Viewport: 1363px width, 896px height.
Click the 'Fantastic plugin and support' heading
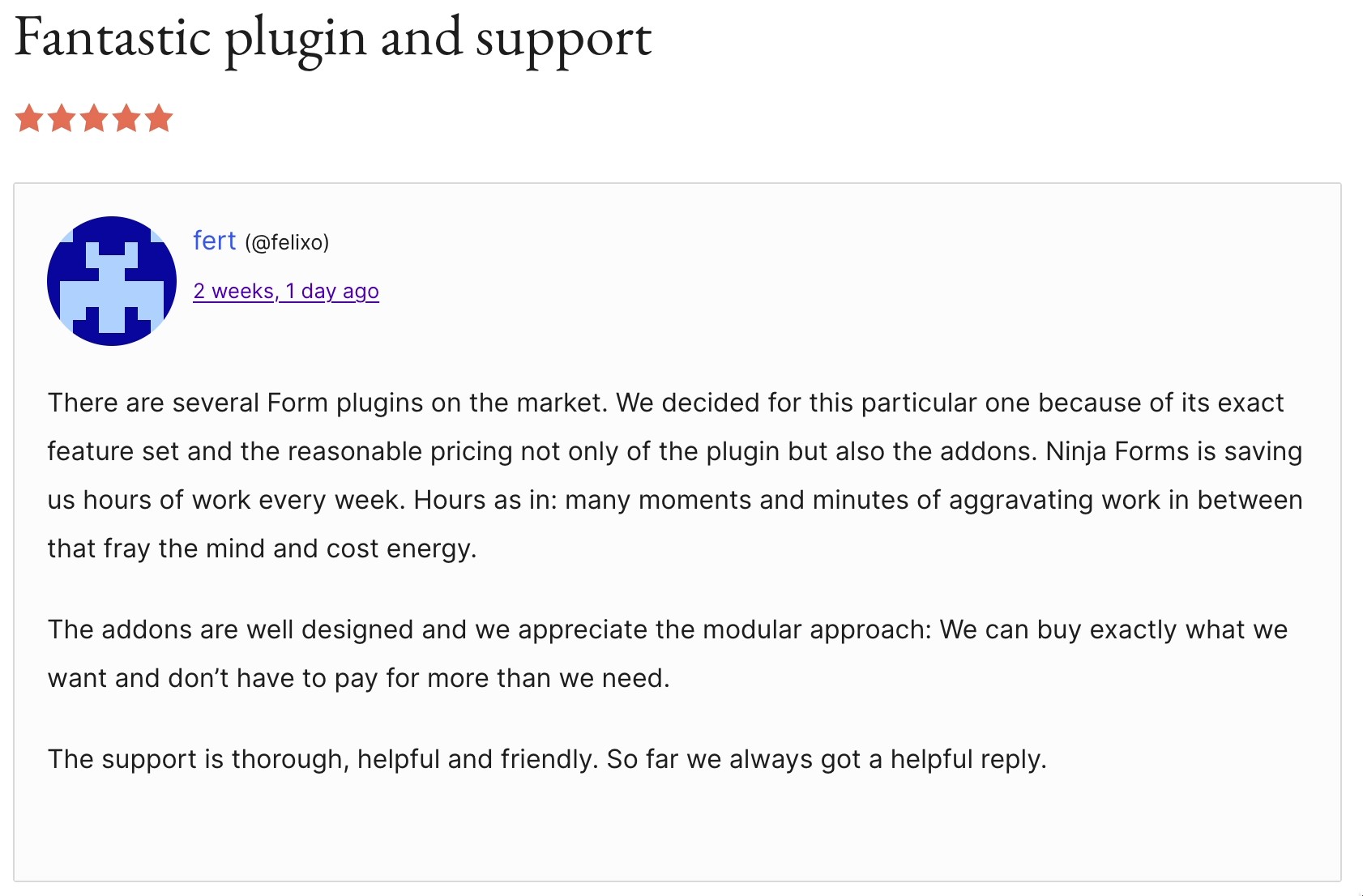point(333,38)
